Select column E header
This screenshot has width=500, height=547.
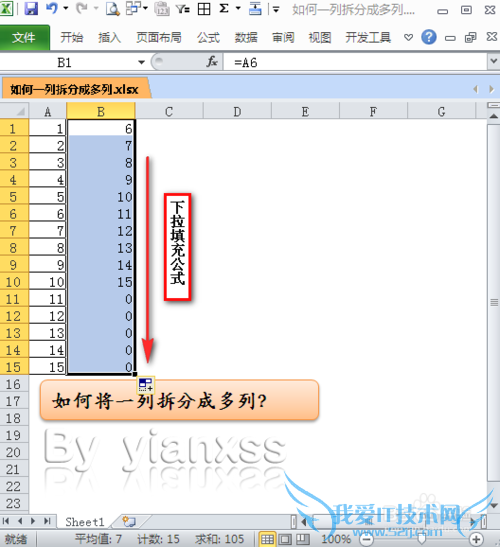305,112
